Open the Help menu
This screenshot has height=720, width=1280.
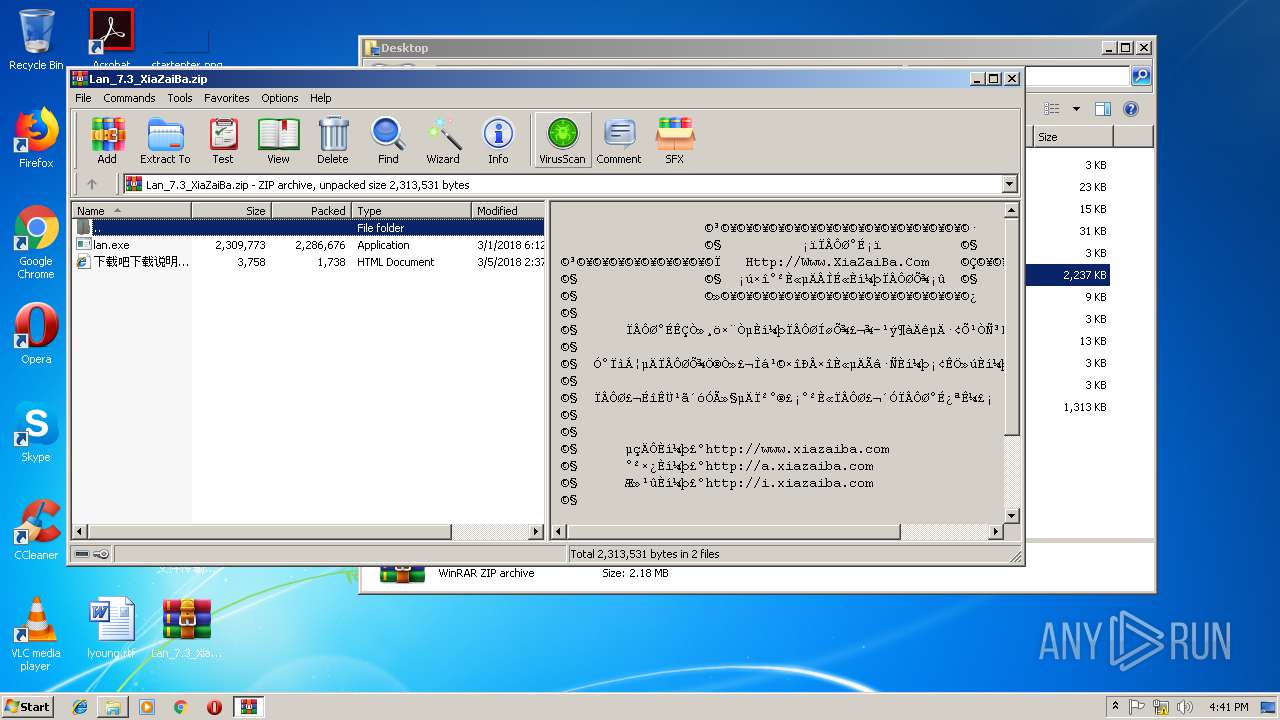pos(320,98)
